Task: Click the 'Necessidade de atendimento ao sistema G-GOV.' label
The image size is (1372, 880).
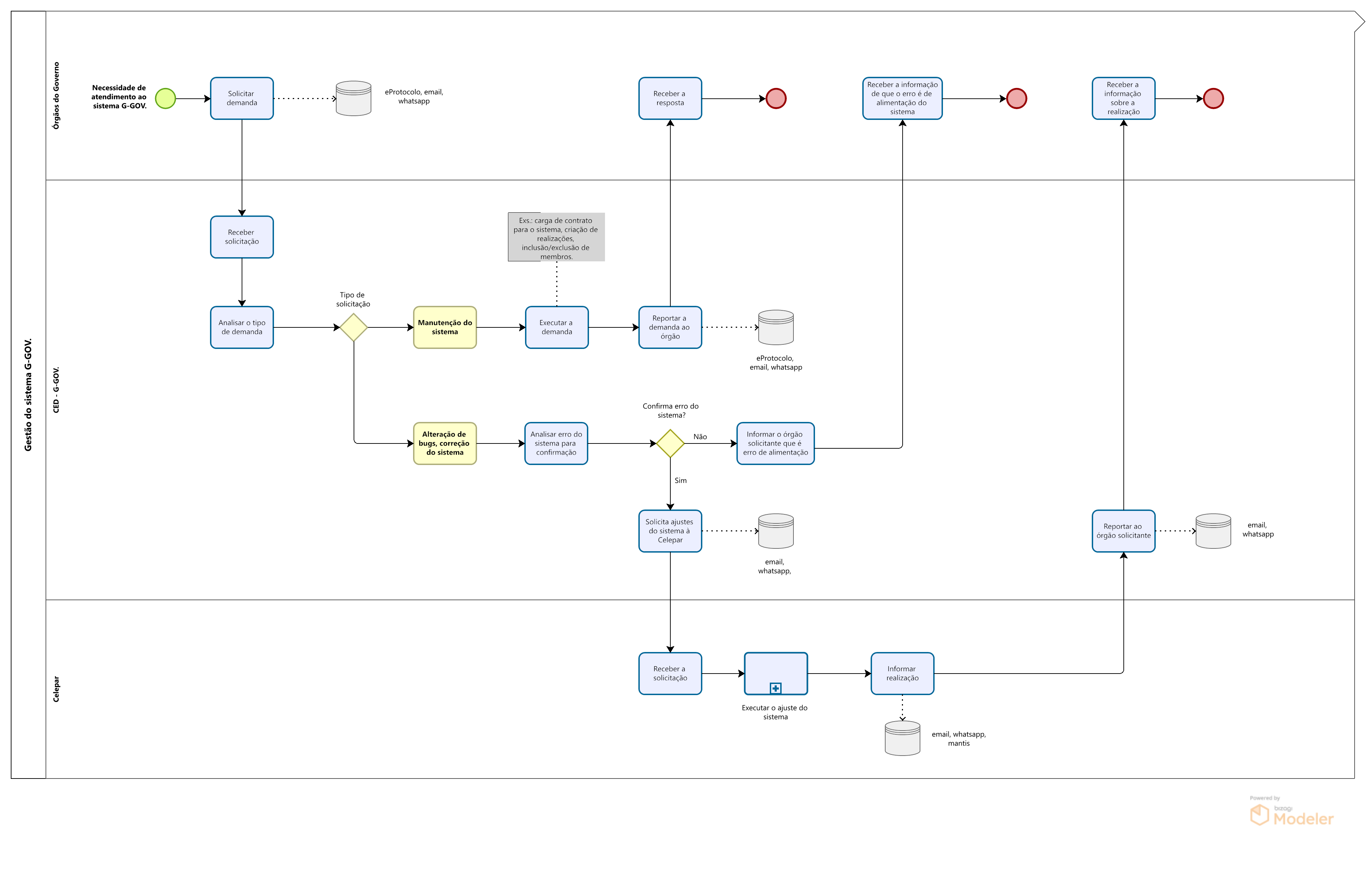Action: point(120,97)
